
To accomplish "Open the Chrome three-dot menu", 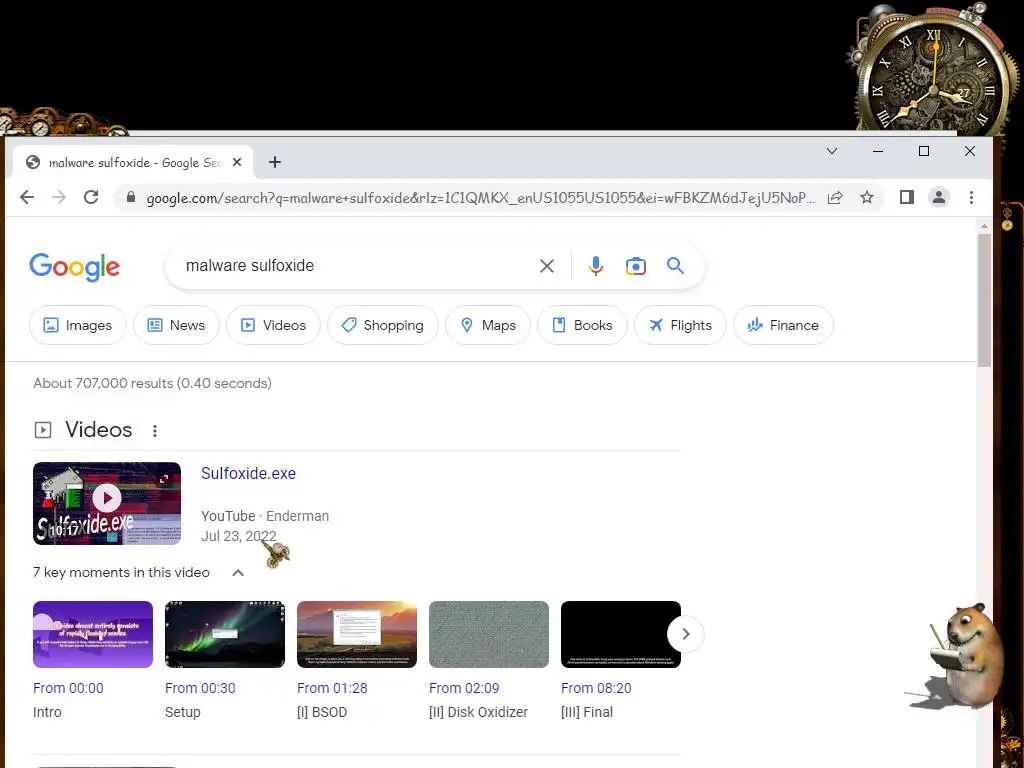I will (x=971, y=197).
